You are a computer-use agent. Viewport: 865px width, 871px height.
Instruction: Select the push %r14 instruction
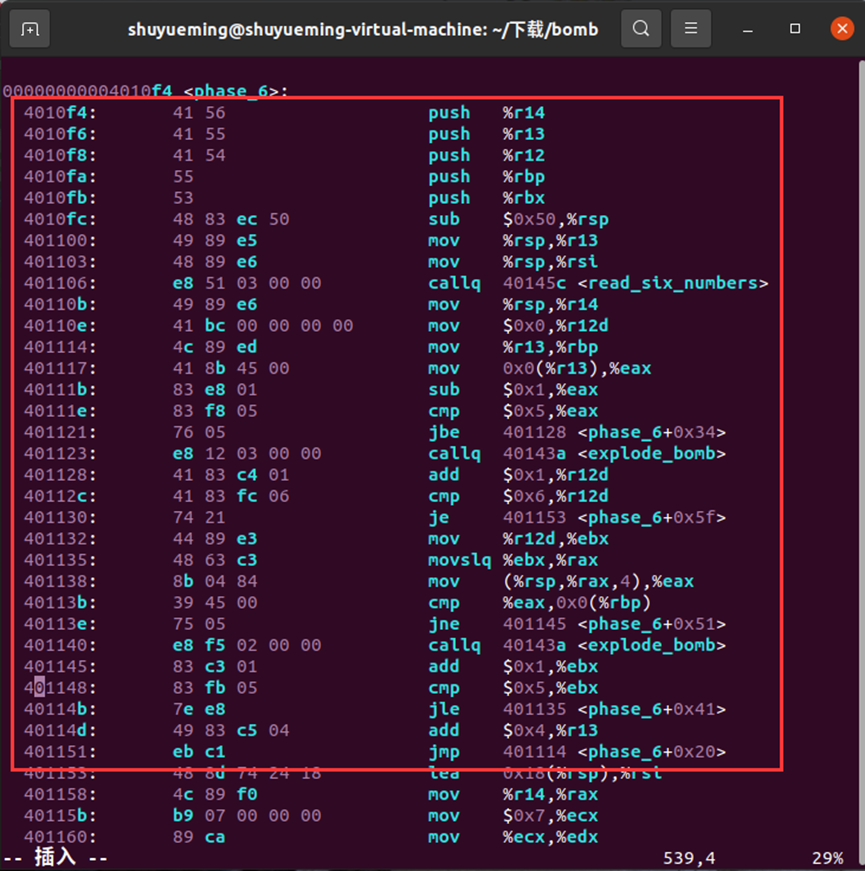pos(489,112)
